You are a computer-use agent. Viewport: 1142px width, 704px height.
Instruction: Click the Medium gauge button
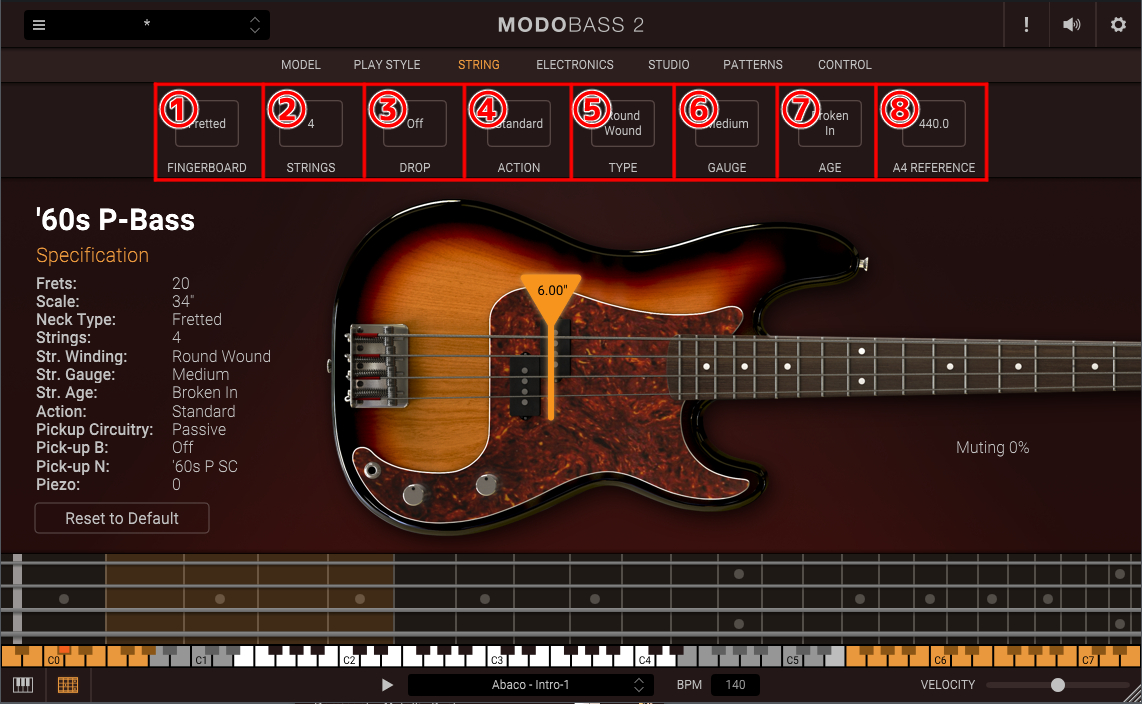(727, 124)
